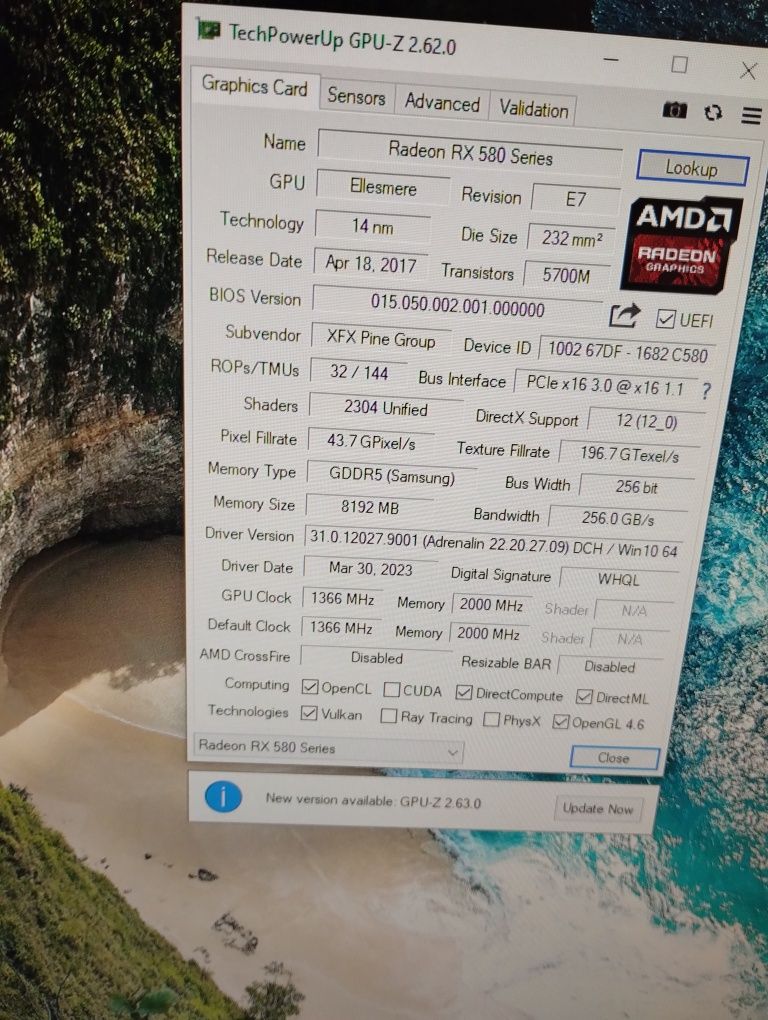Click the bus interface question mark
Image resolution: width=768 pixels, height=1020 pixels.
[x=706, y=390]
